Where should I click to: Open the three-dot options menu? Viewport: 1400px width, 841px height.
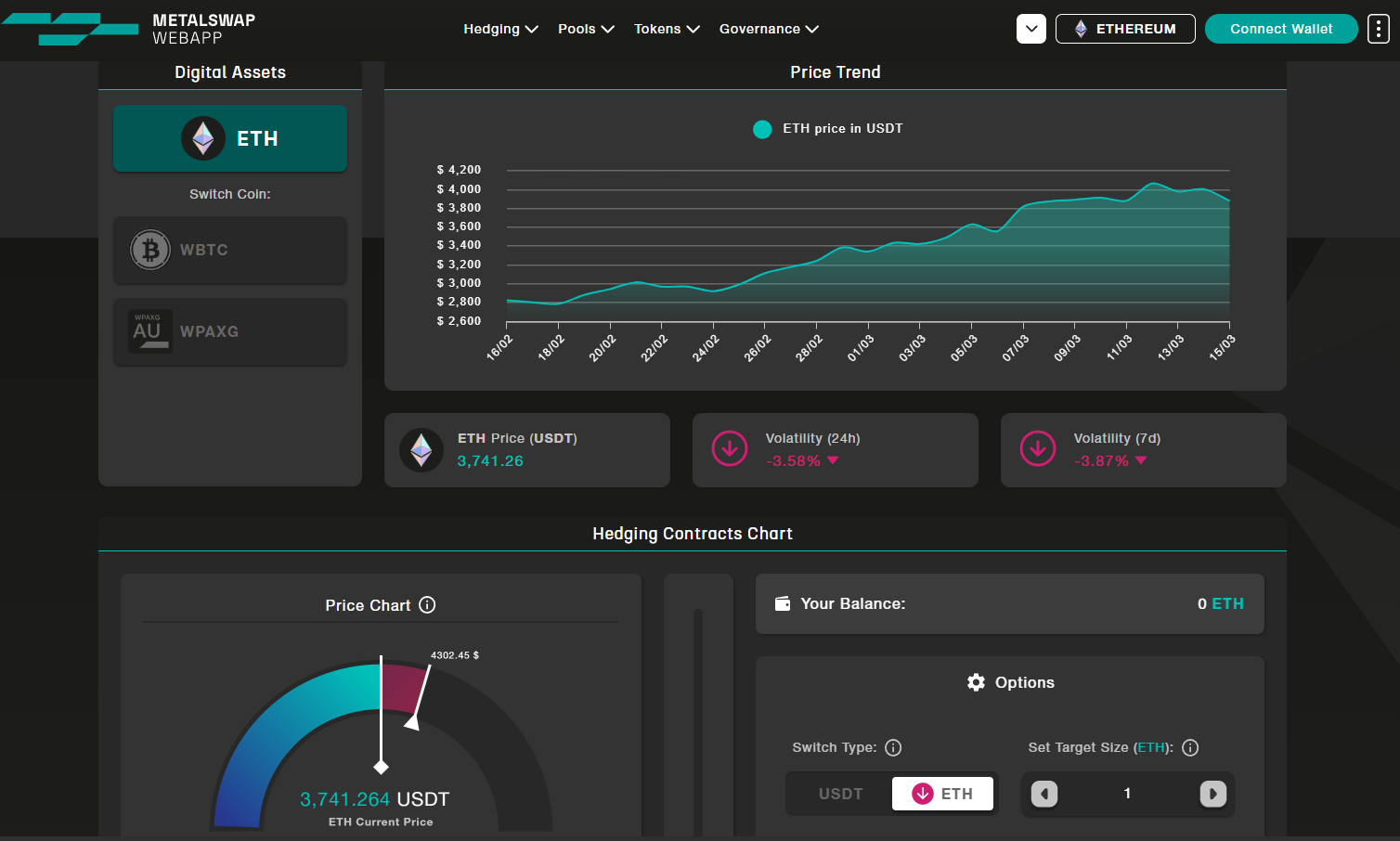1379,29
